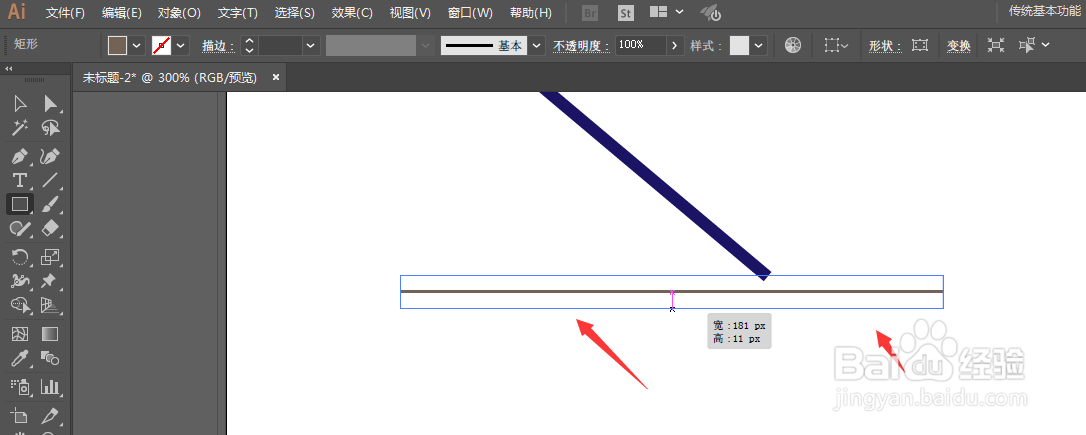
Task: Select the Width warp tool
Action: tap(20, 281)
